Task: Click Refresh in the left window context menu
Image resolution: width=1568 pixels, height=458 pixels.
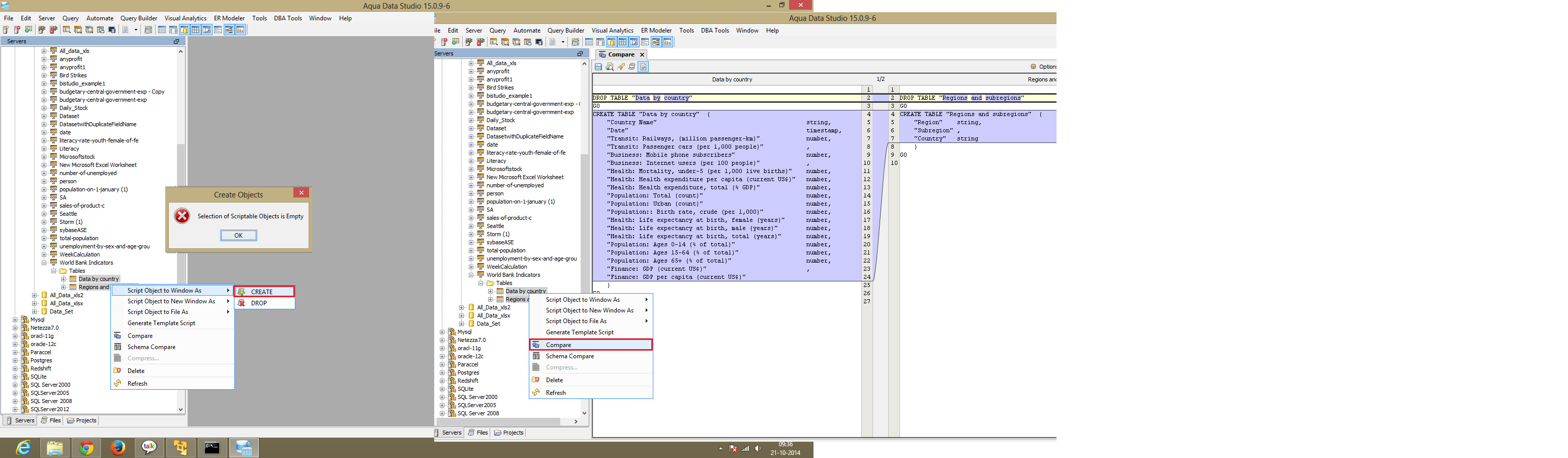Action: (x=172, y=384)
